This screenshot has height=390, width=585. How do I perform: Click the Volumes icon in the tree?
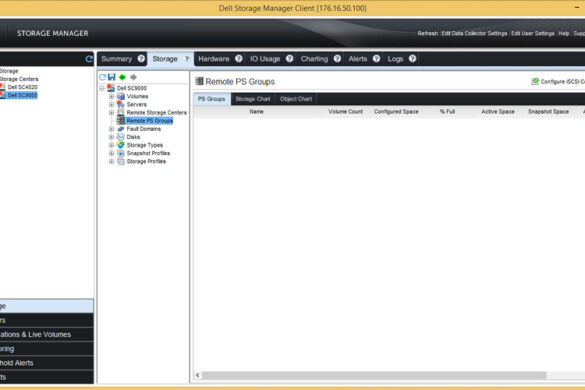(x=121, y=96)
